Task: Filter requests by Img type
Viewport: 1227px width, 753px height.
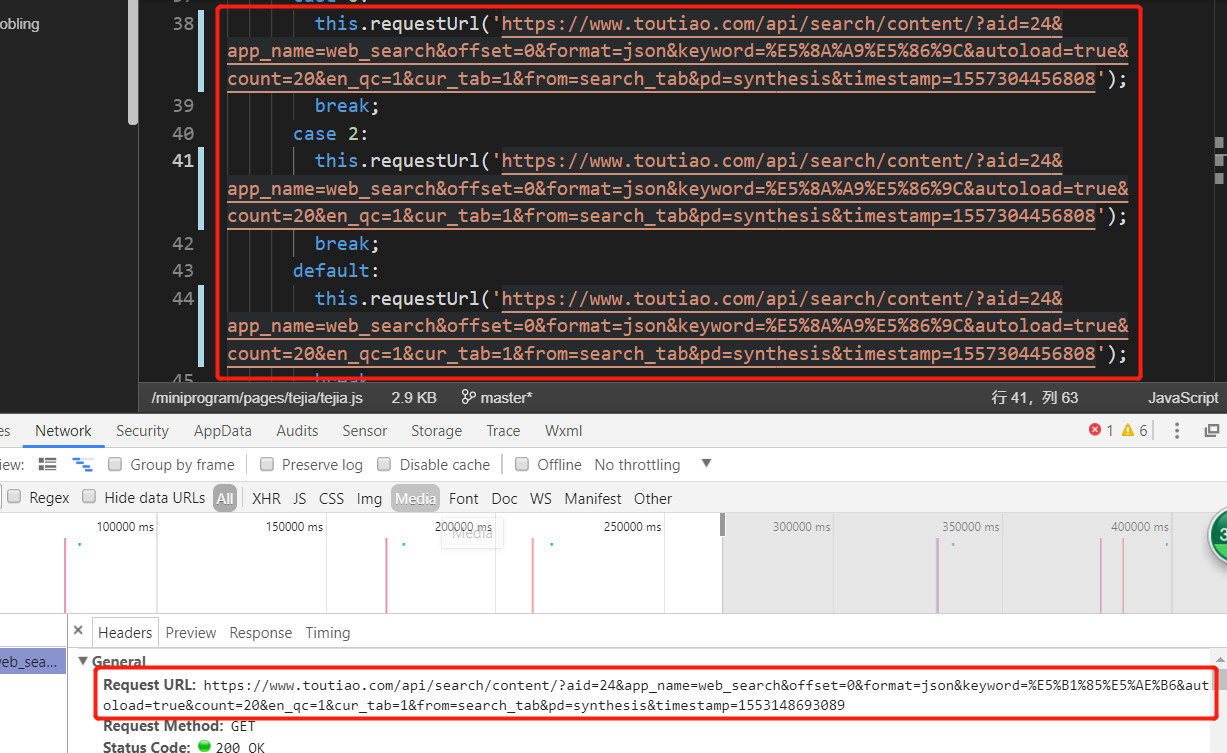Action: [369, 498]
